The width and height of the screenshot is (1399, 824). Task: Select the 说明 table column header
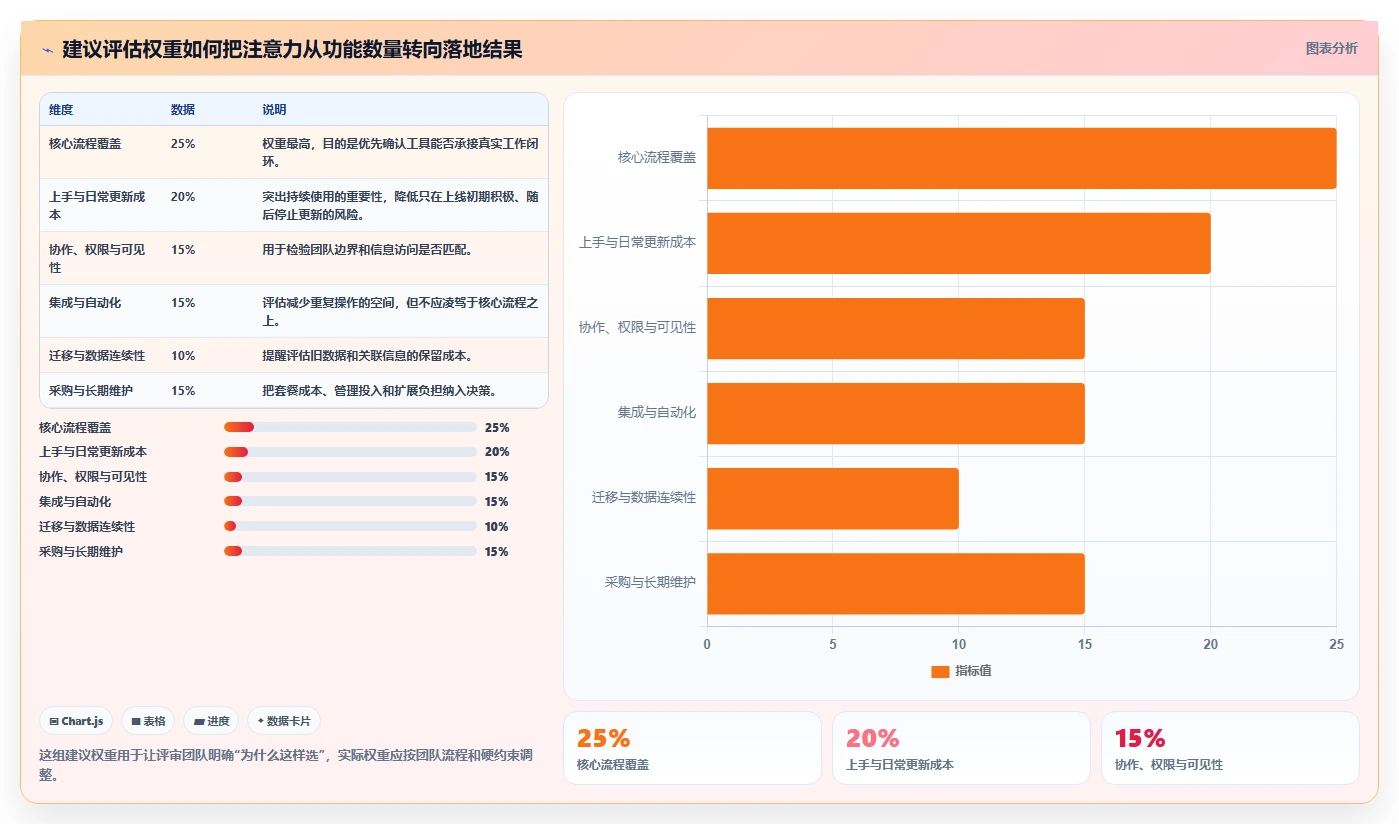point(274,110)
